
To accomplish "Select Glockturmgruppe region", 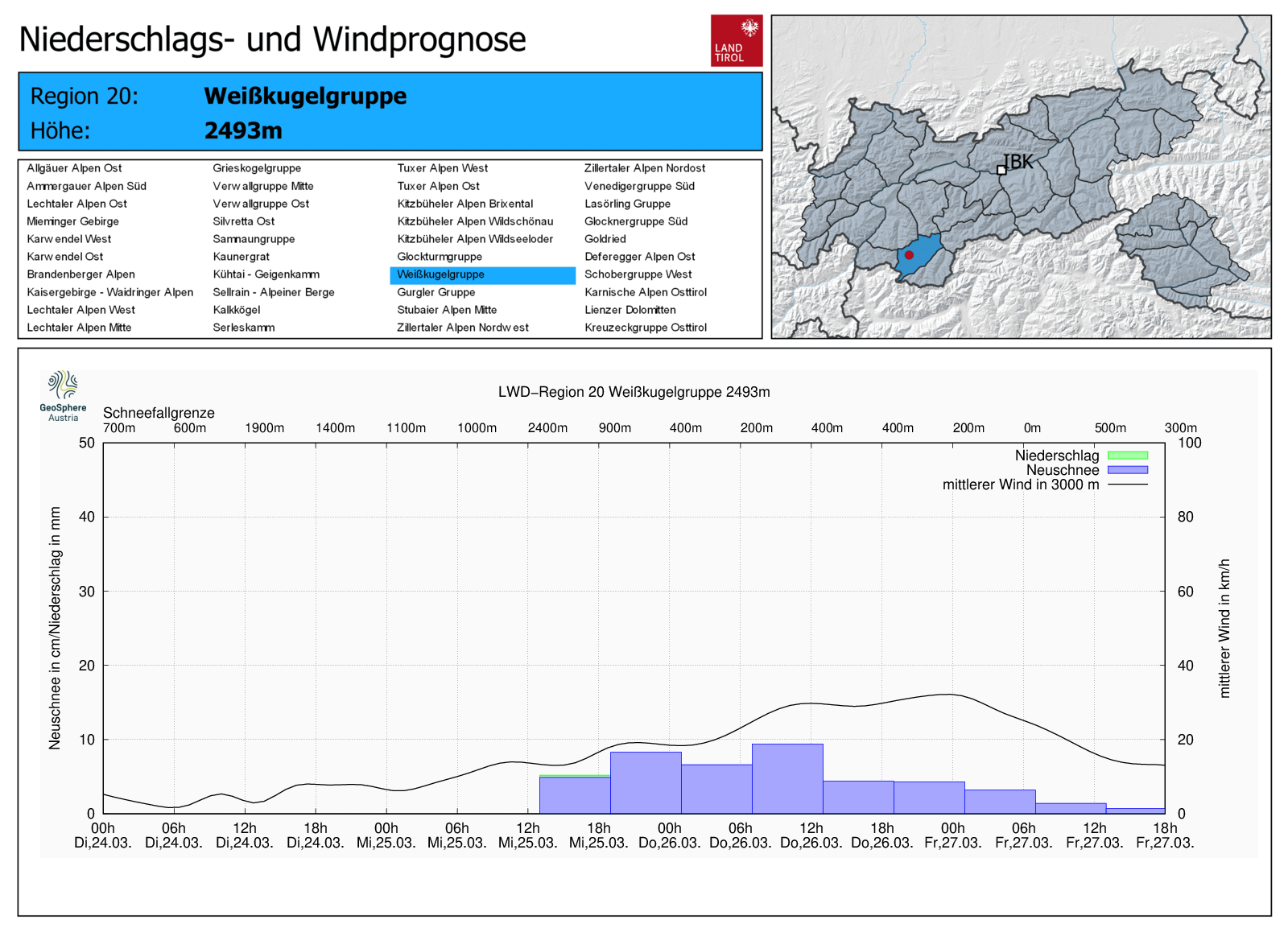I will pos(440,257).
